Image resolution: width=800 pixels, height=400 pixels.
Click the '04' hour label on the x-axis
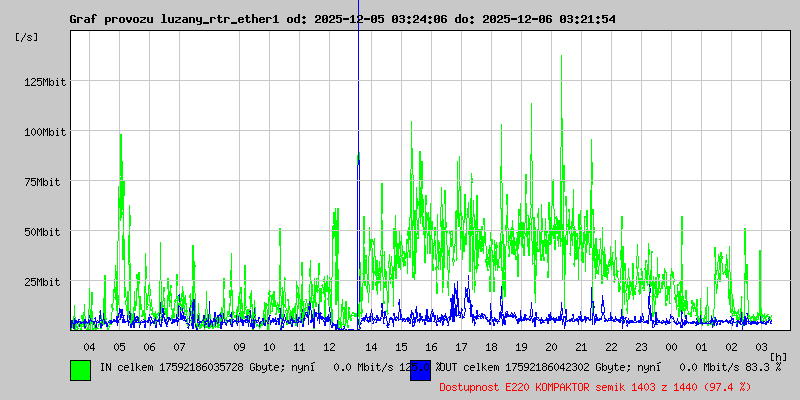[89, 347]
